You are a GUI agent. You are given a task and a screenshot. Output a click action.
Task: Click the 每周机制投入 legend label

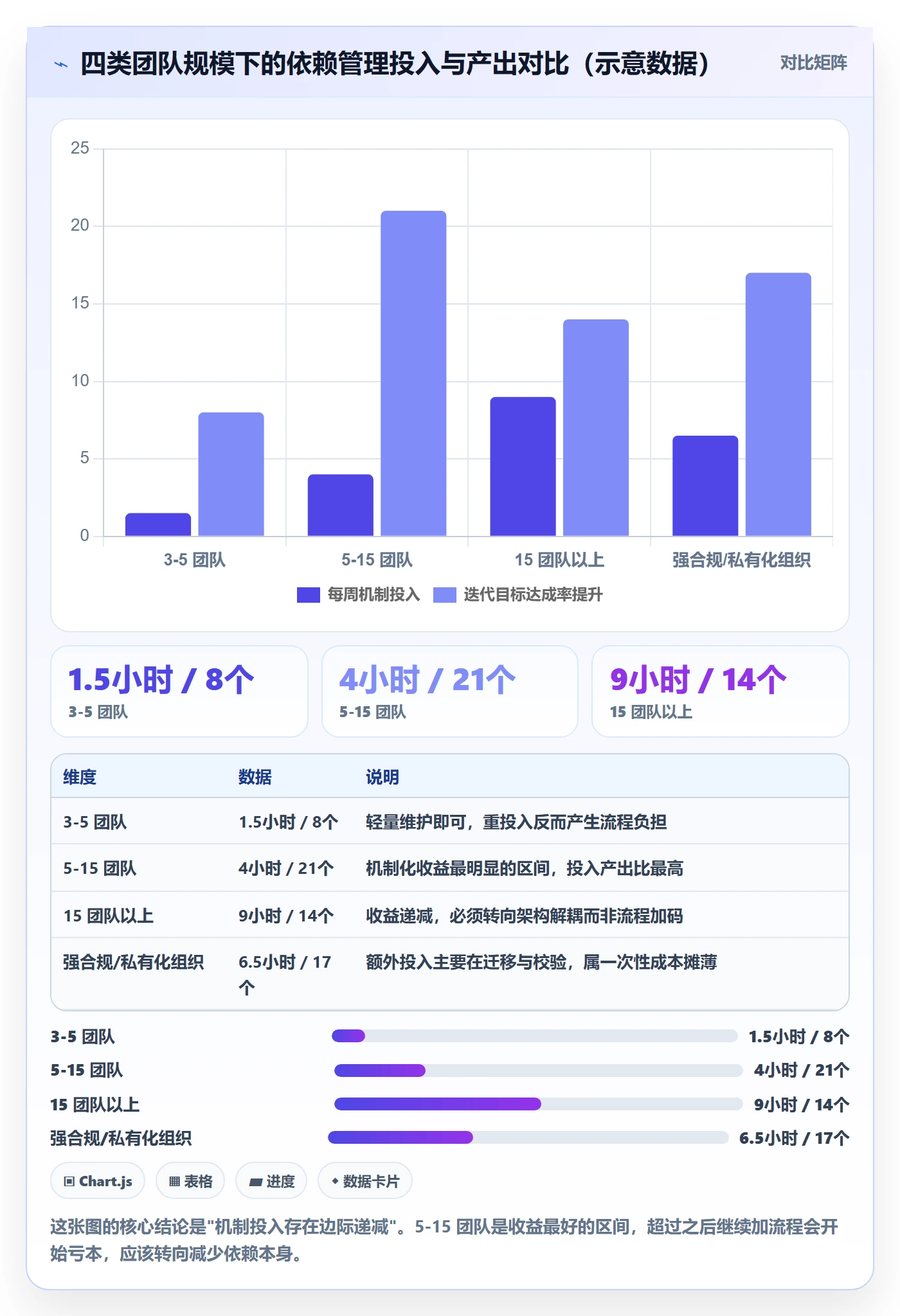click(x=373, y=595)
